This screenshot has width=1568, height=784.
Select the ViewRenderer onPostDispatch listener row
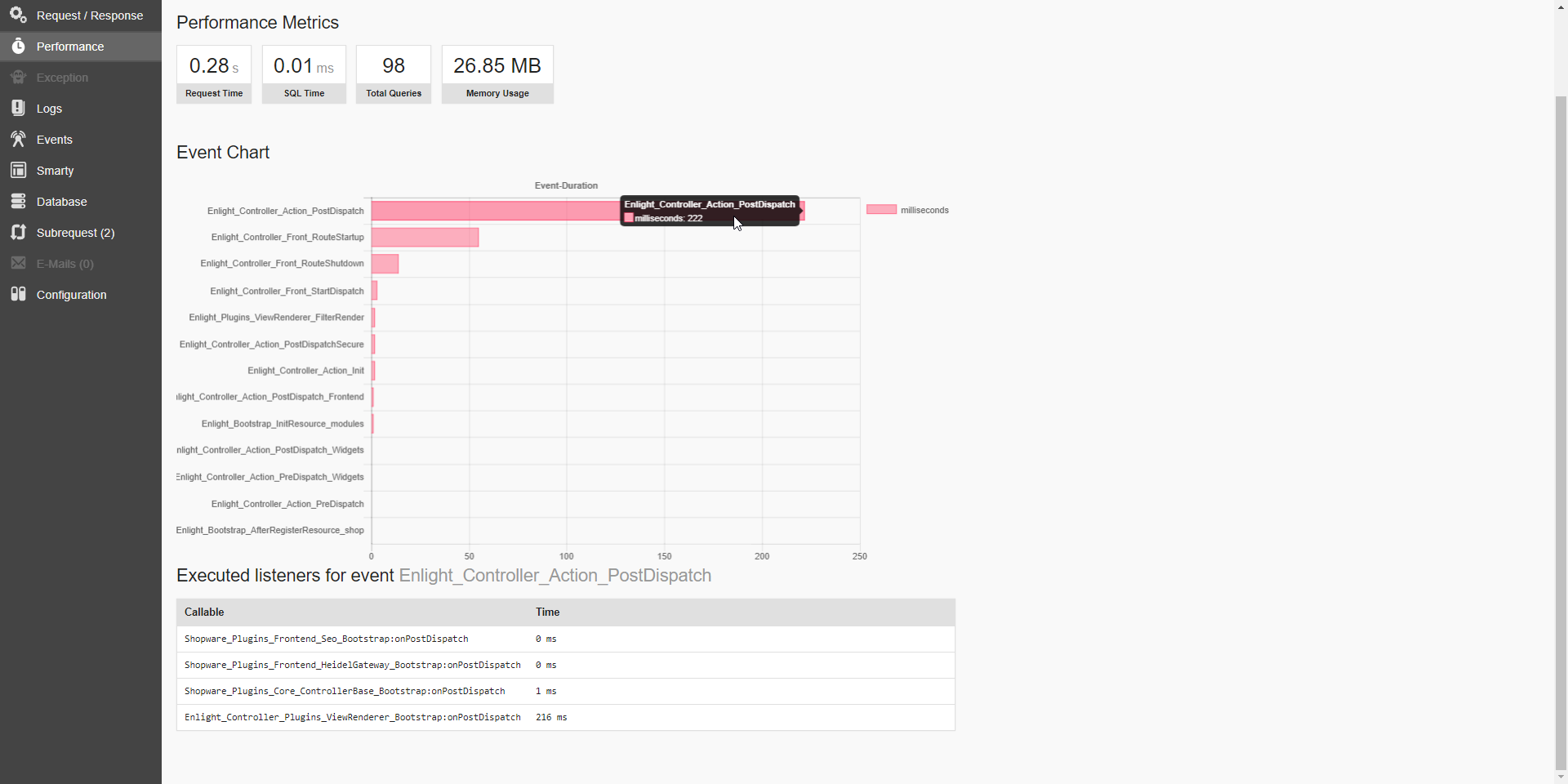pyautogui.click(x=566, y=717)
